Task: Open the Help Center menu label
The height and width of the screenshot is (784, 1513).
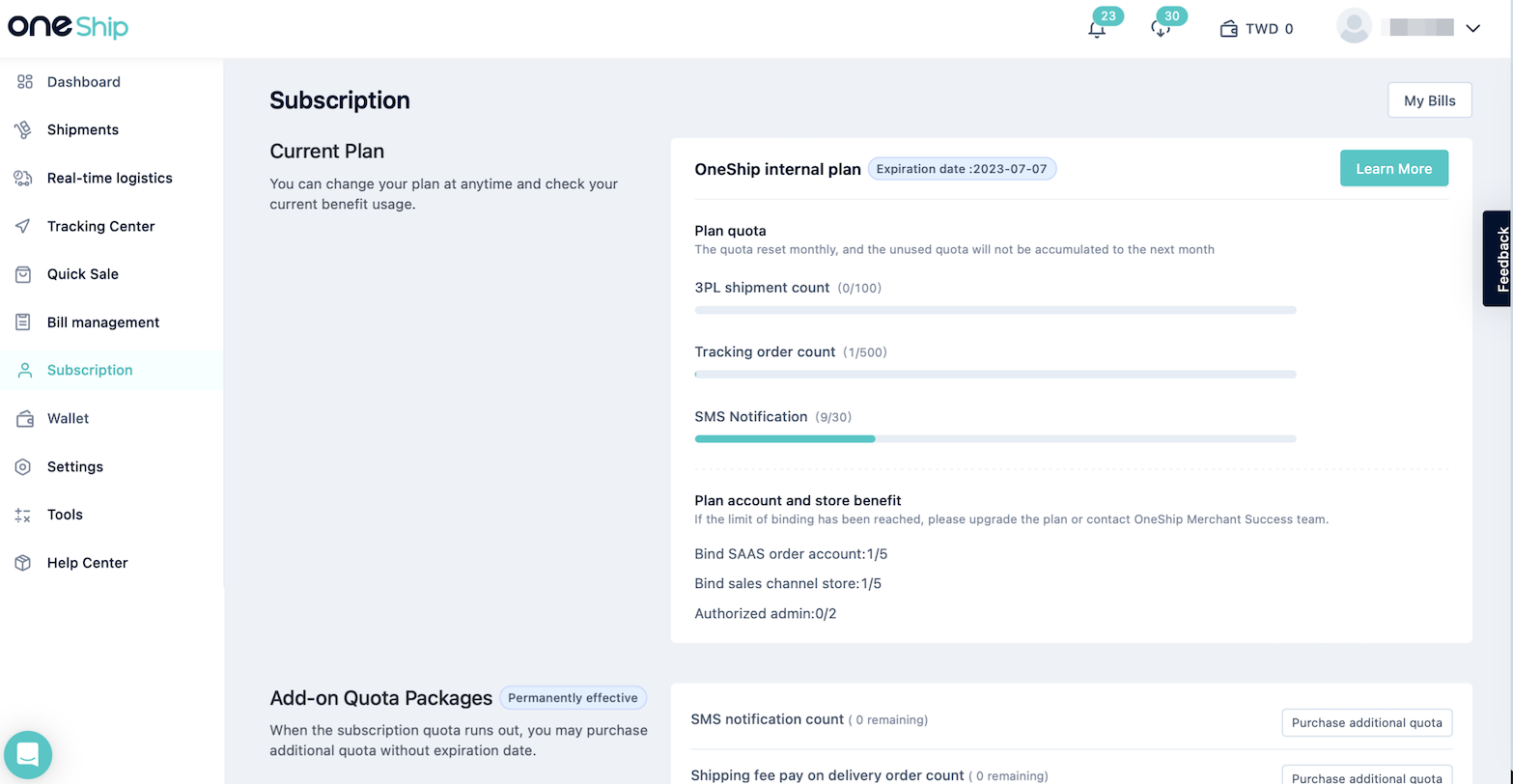Action: pyautogui.click(x=87, y=563)
